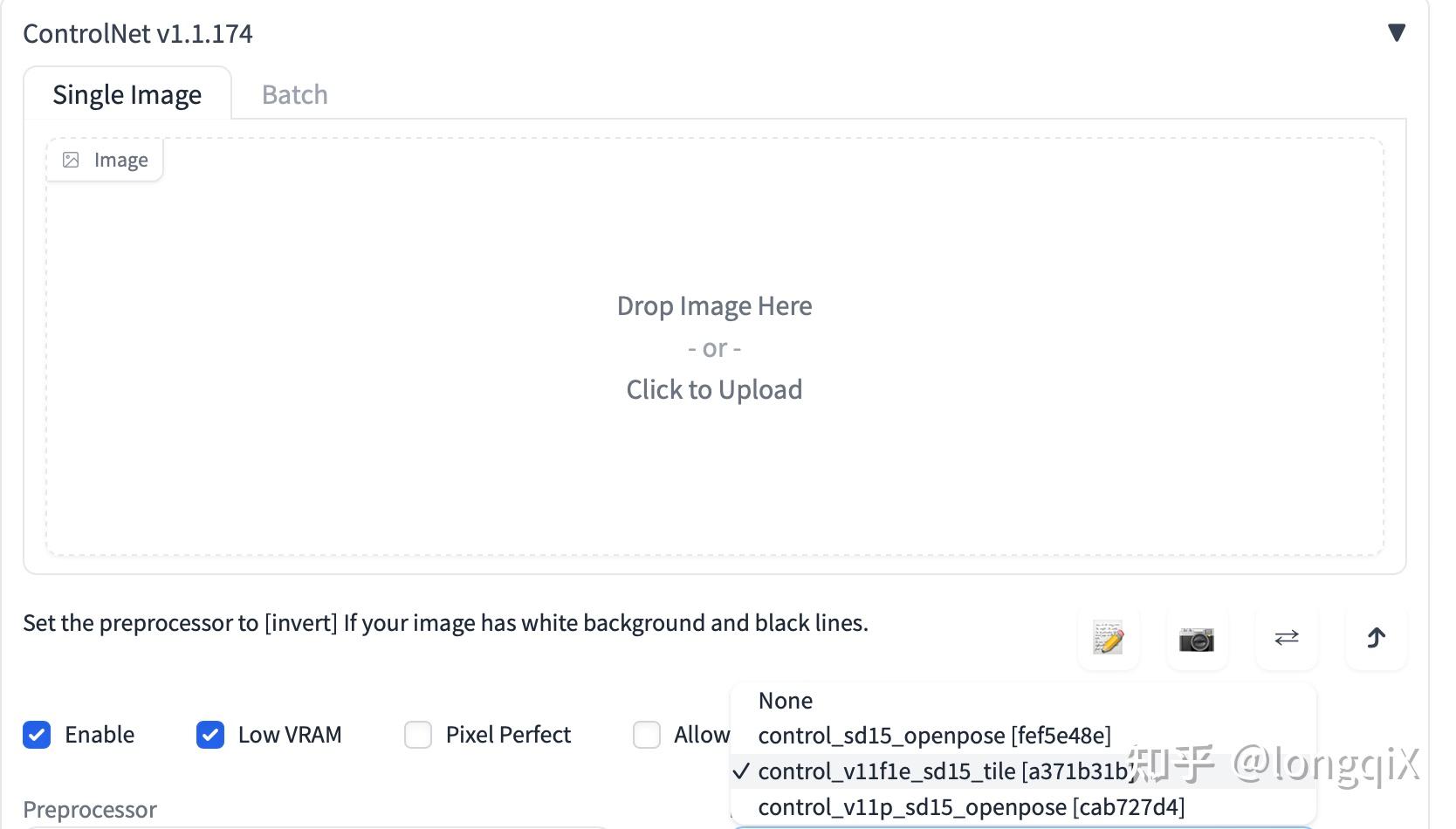
Task: Enable the Pixel Perfect checkbox
Action: pos(418,735)
